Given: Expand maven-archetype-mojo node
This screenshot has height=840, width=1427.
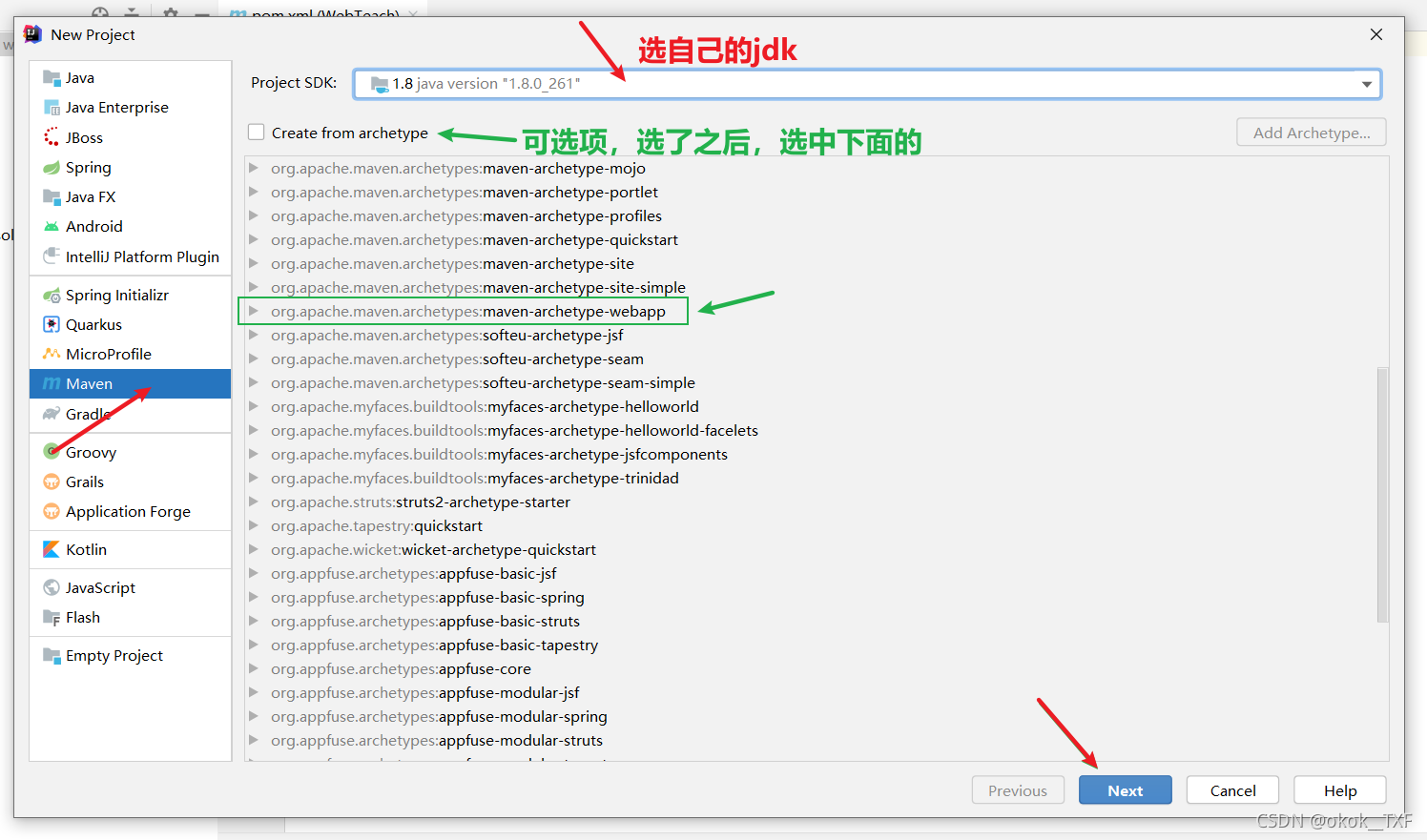Looking at the screenshot, I should (254, 169).
